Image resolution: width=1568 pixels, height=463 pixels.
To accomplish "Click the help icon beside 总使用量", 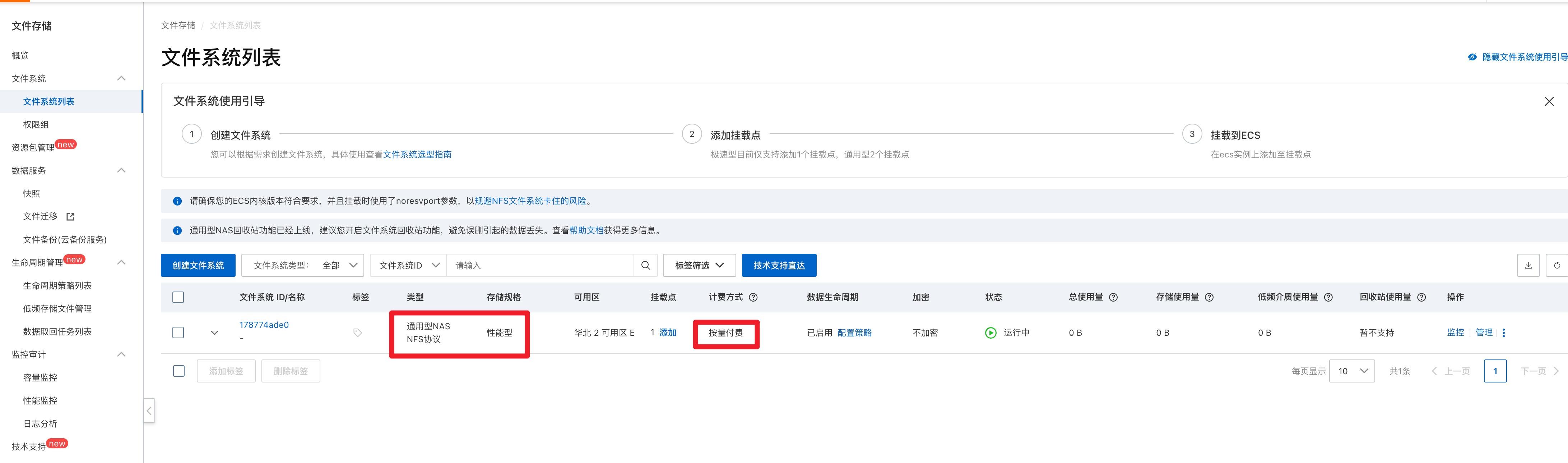I will pos(1113,297).
